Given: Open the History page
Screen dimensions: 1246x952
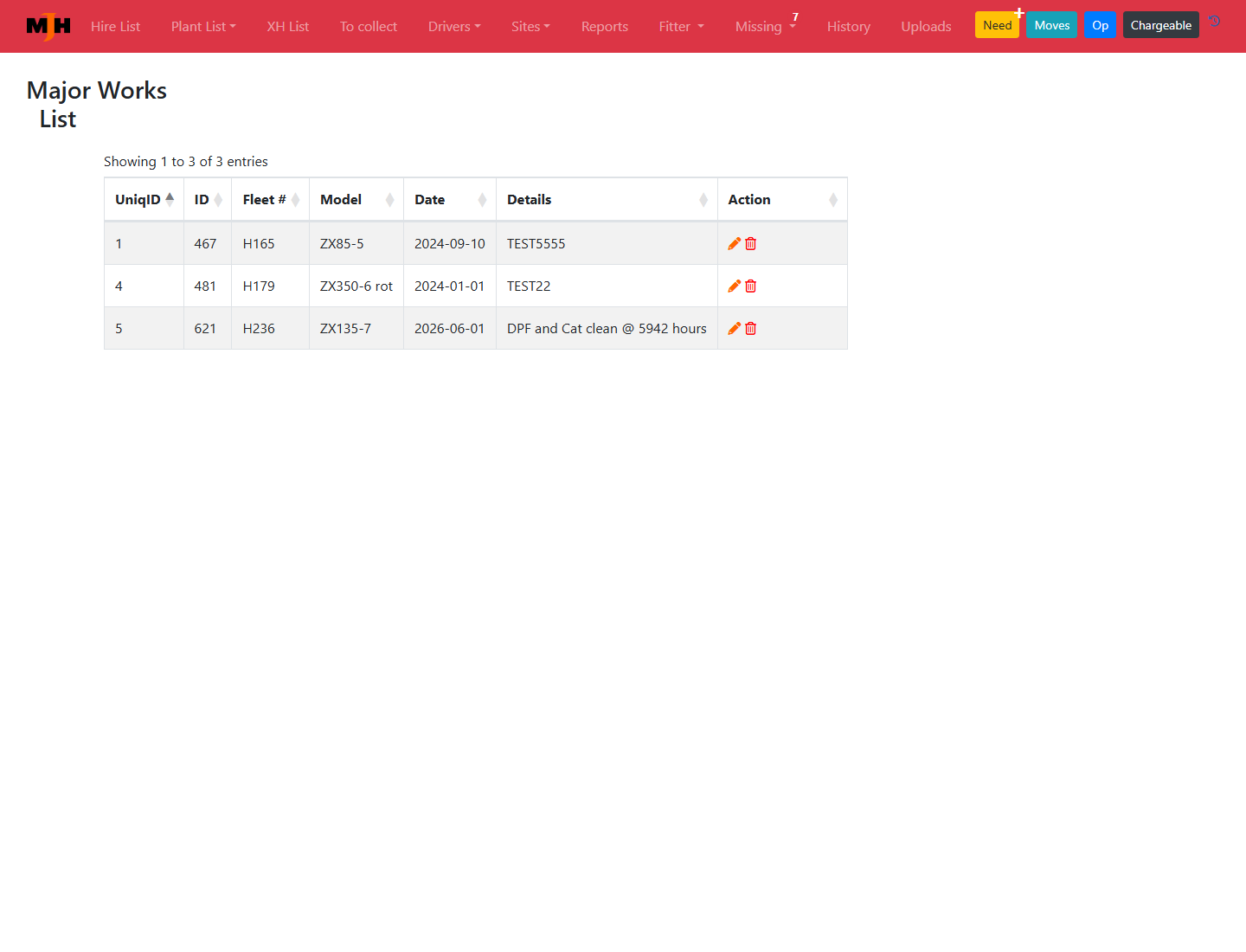Looking at the screenshot, I should coord(849,27).
